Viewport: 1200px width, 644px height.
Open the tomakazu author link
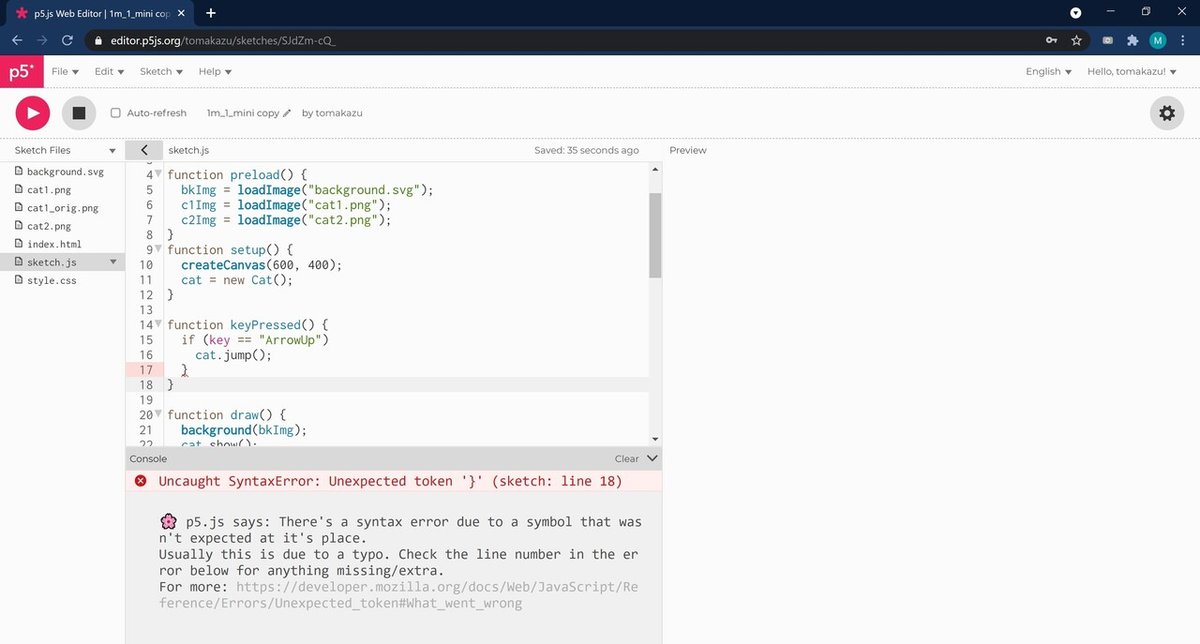(x=339, y=113)
